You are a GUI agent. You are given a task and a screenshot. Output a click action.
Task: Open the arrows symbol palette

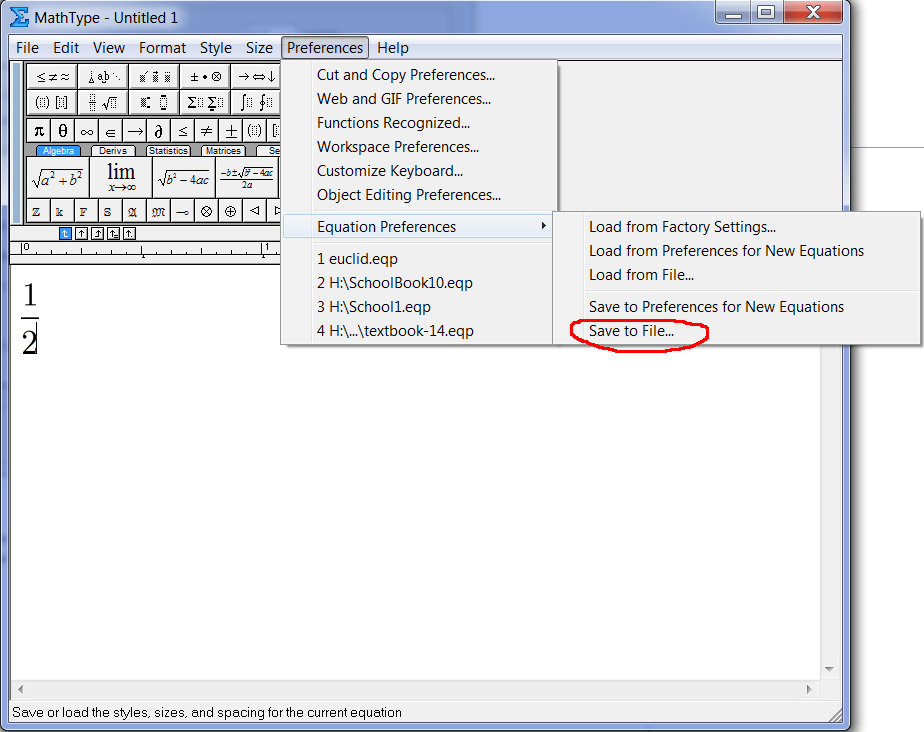click(254, 77)
